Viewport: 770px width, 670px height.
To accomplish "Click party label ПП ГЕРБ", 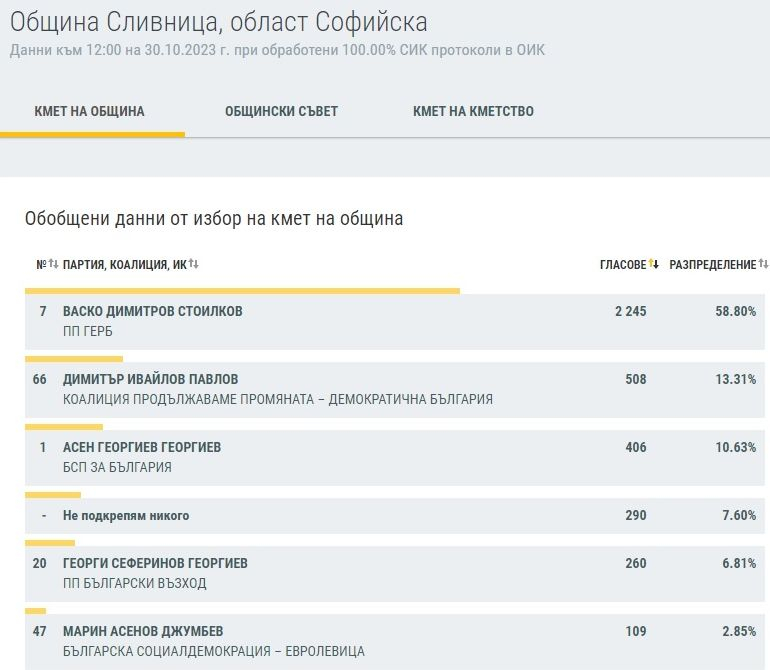I will [x=87, y=332].
